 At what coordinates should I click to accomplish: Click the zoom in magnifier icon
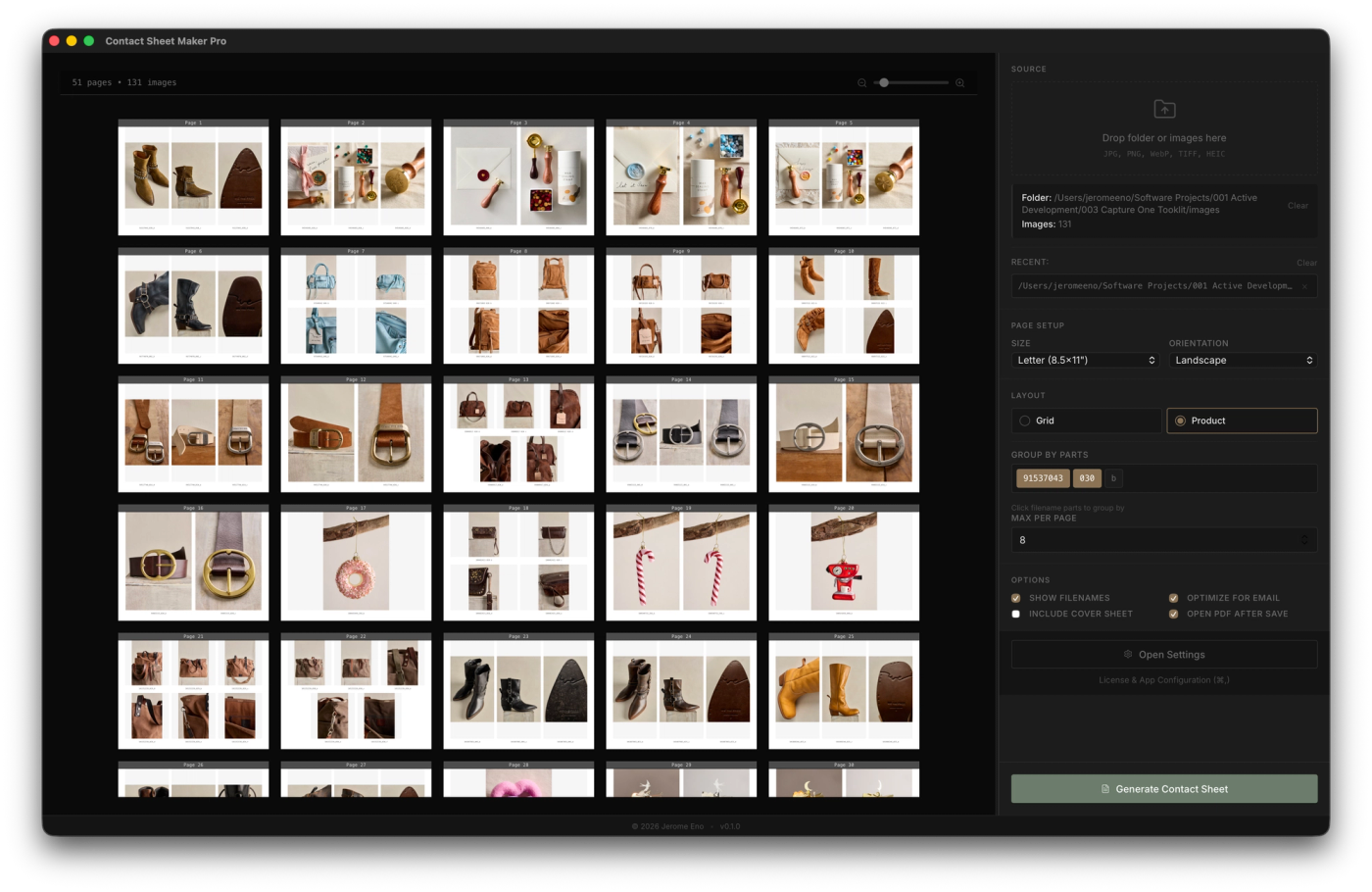pyautogui.click(x=960, y=83)
